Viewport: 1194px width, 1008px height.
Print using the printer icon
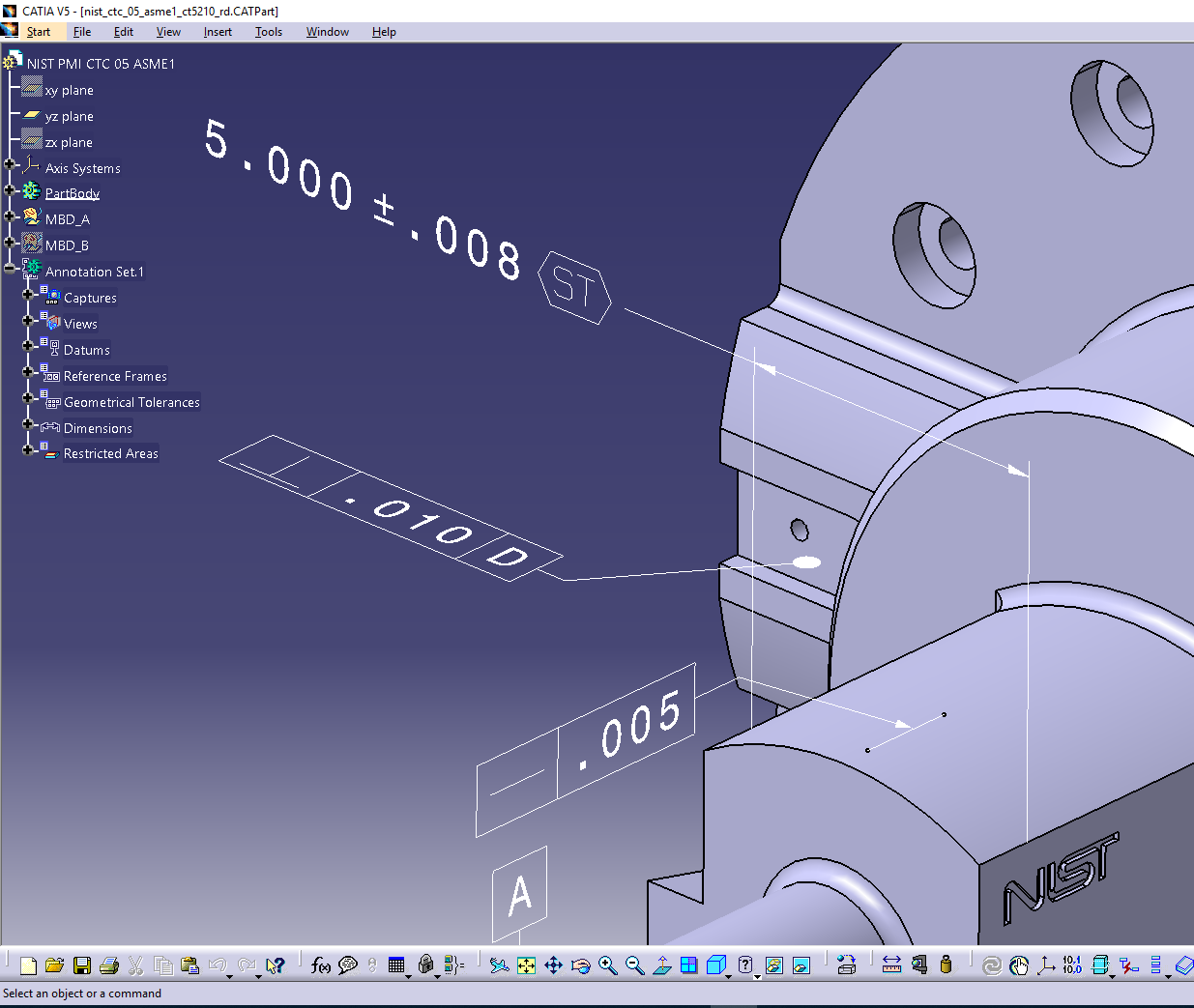click(109, 965)
